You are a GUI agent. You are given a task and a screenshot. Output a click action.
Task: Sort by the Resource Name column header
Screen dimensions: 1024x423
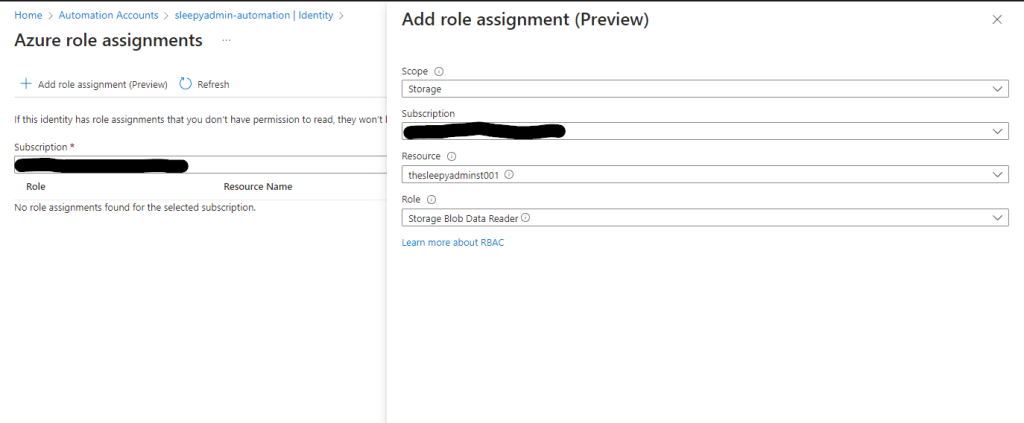click(257, 186)
